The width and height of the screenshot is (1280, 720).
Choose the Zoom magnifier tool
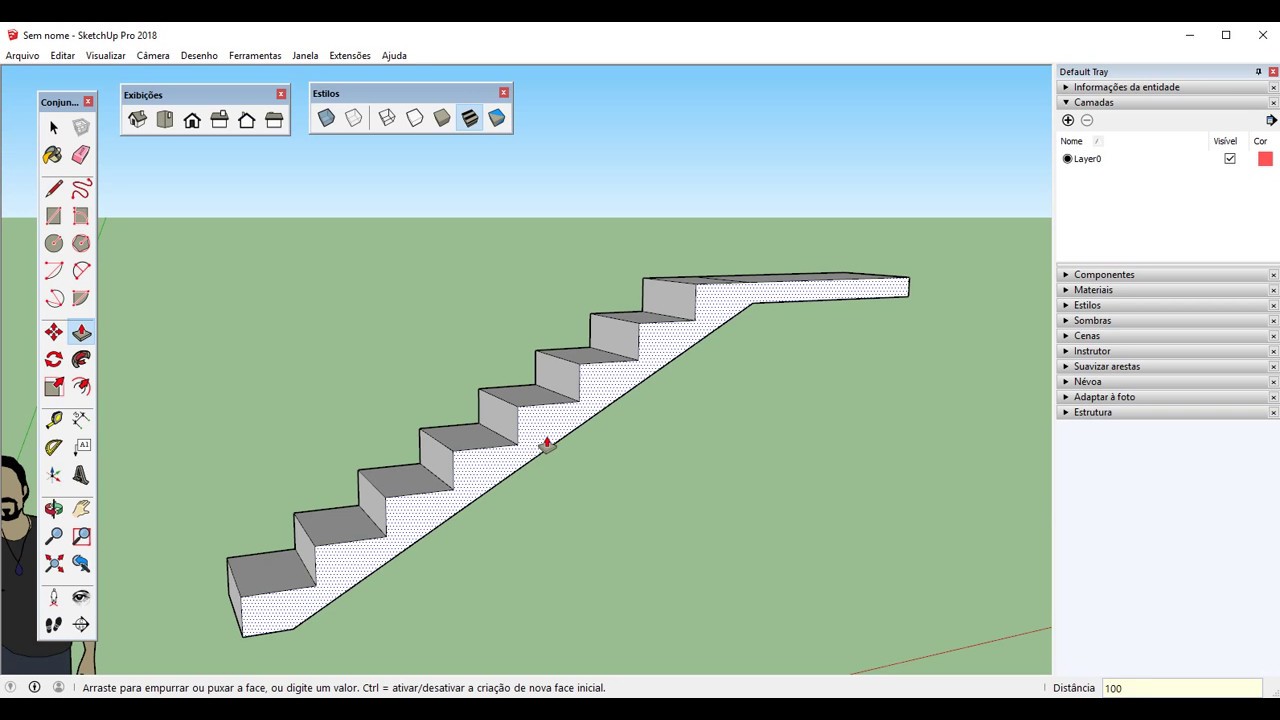54,536
